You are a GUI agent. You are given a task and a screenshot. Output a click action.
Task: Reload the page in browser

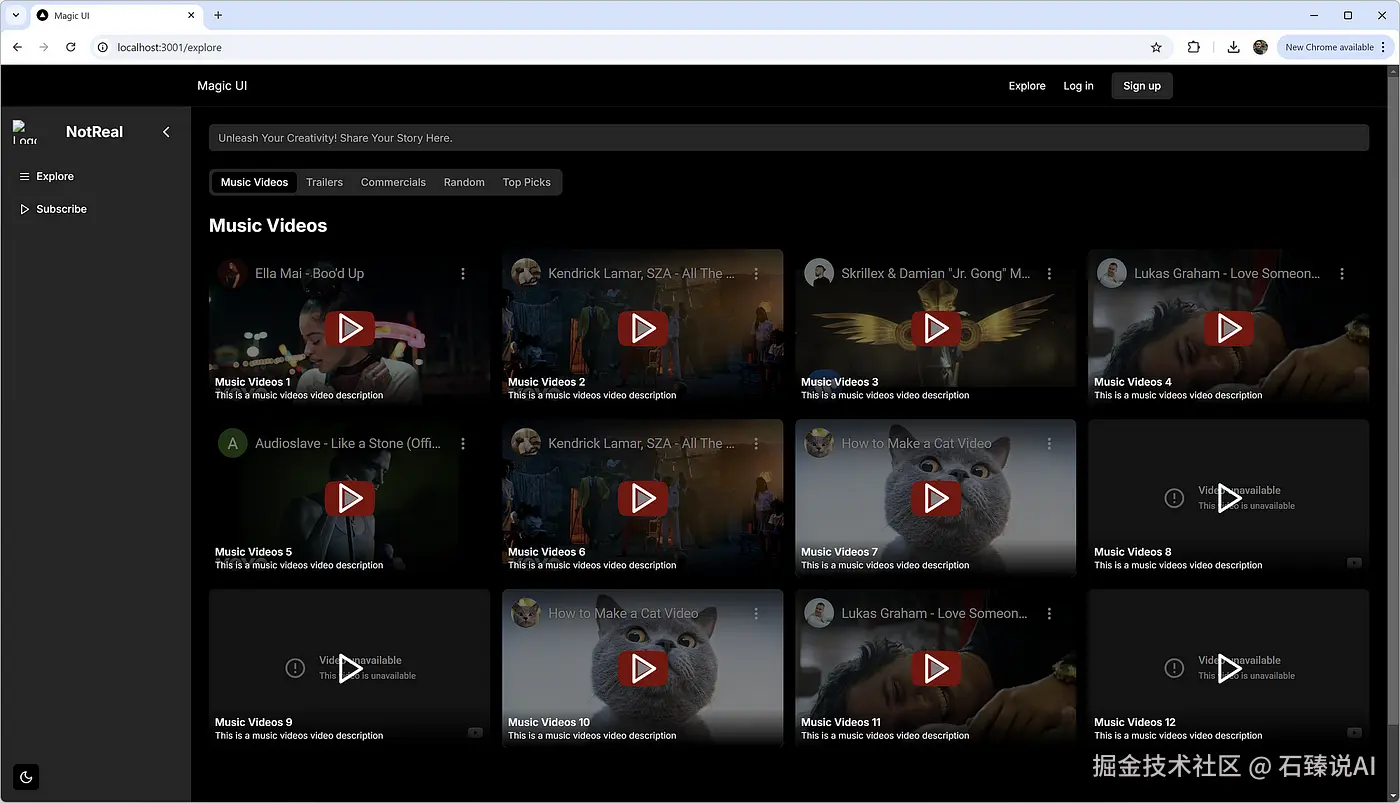click(70, 47)
